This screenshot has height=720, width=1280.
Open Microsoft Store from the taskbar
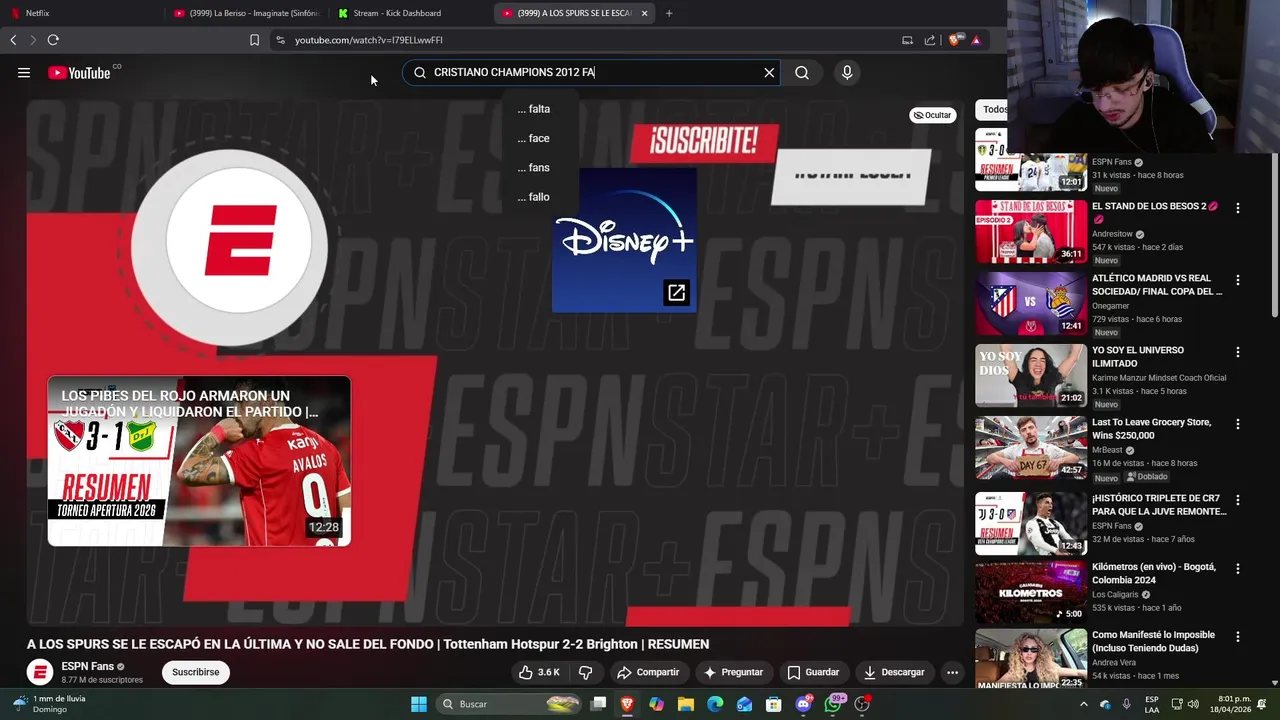click(774, 704)
